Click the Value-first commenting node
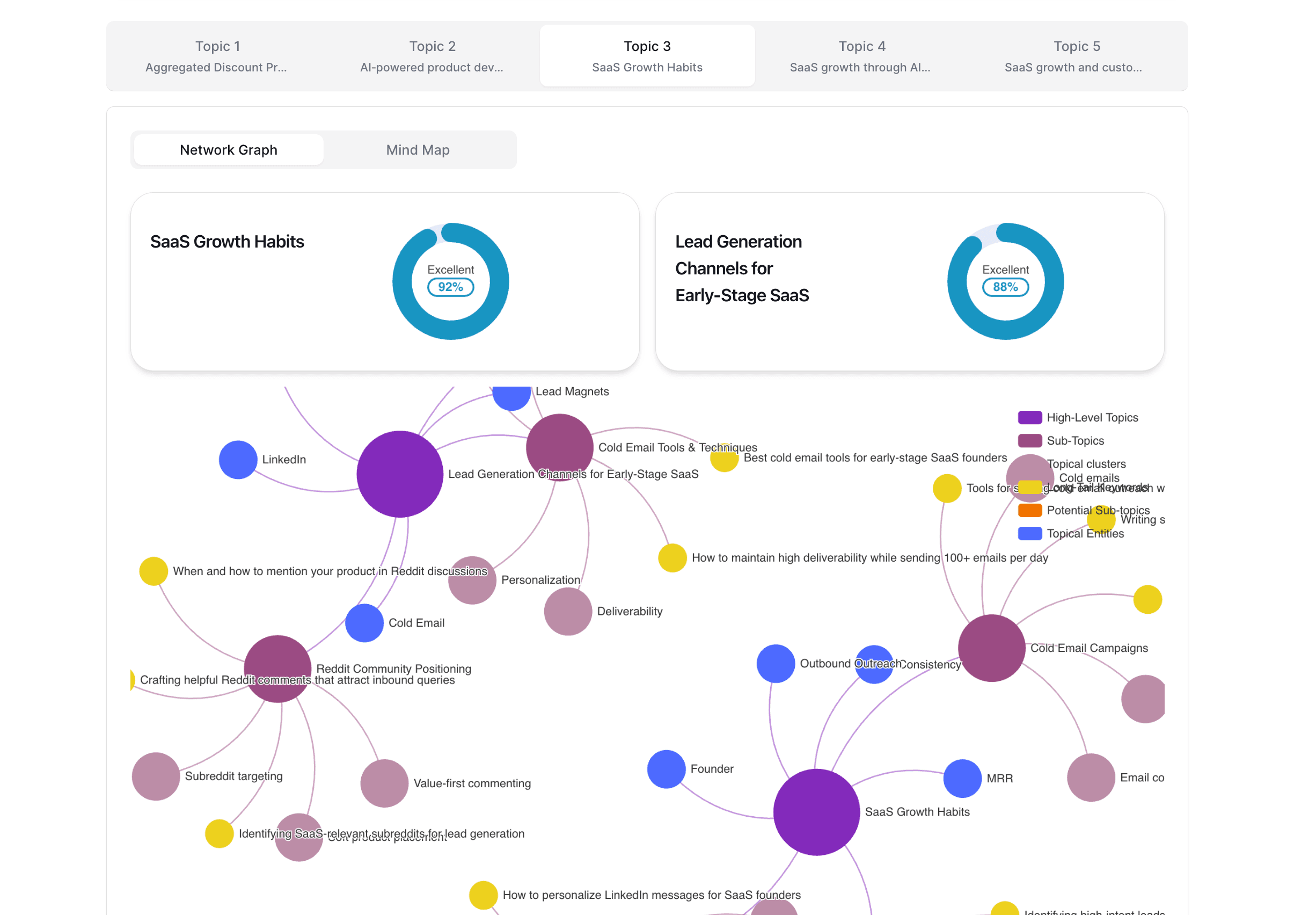The width and height of the screenshot is (1316, 915). [x=384, y=783]
